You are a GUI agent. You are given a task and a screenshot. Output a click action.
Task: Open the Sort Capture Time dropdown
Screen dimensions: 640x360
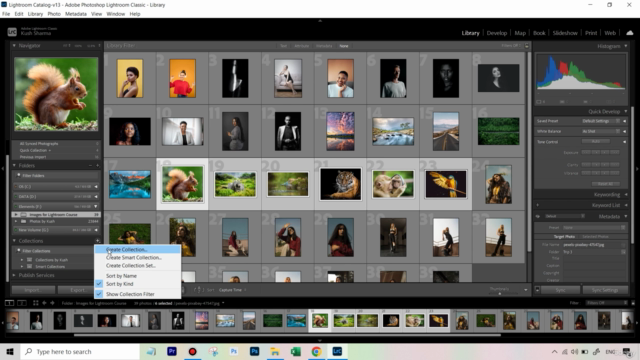[x=232, y=290]
